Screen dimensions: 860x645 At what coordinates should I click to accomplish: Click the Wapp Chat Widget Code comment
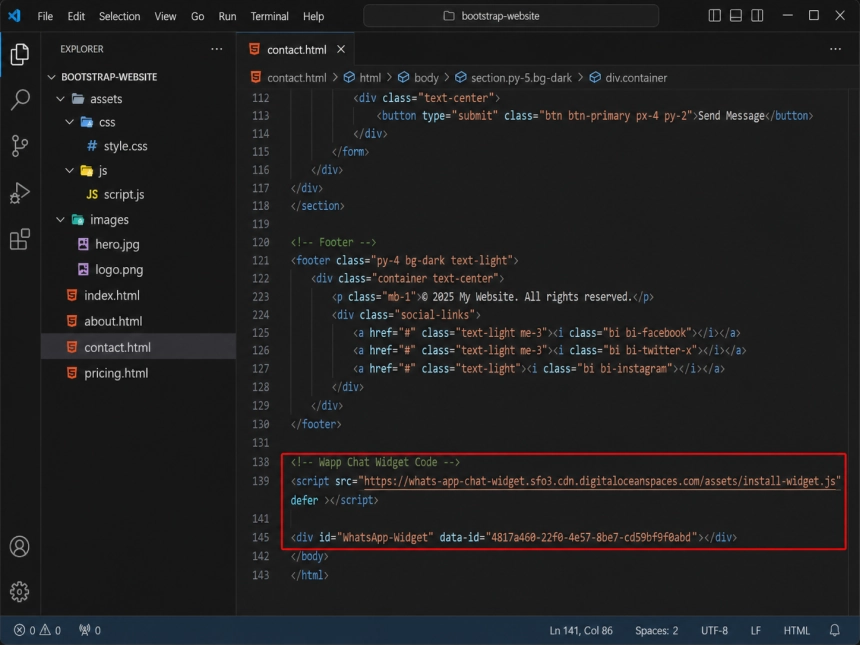coord(375,462)
